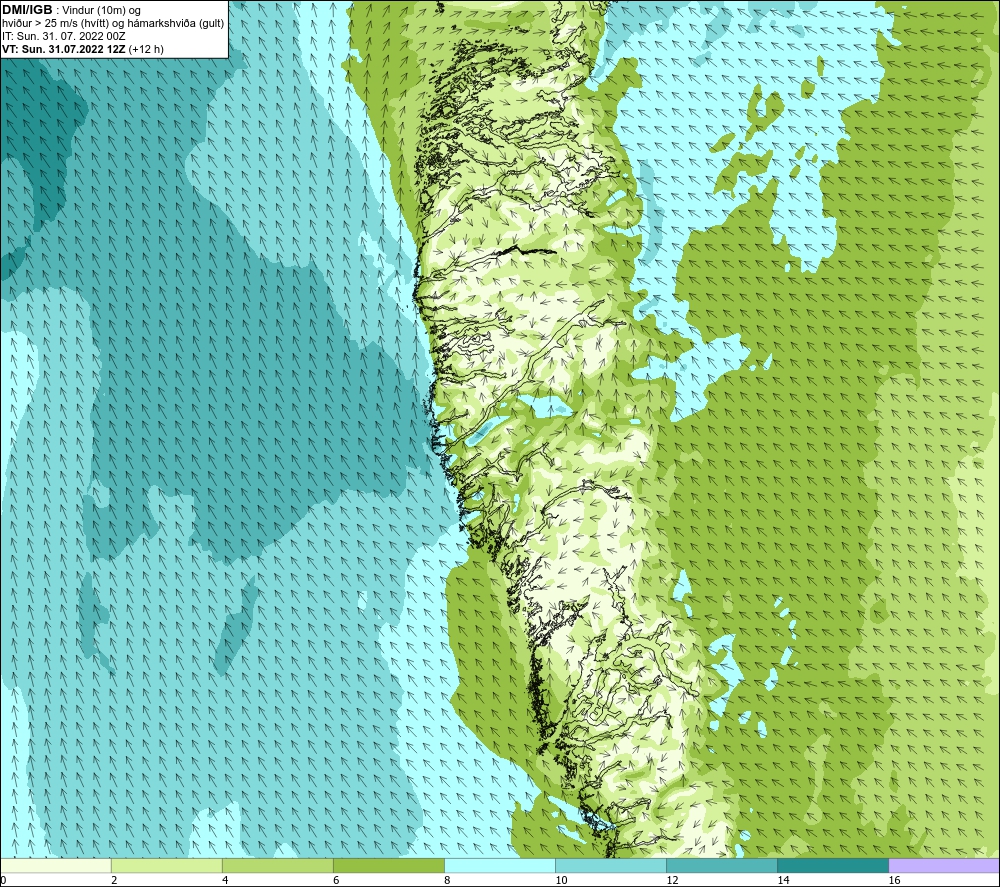Click the 14–16 m/s dark teal legend swatch
Screen dimensions: 1000x887
[833, 865]
